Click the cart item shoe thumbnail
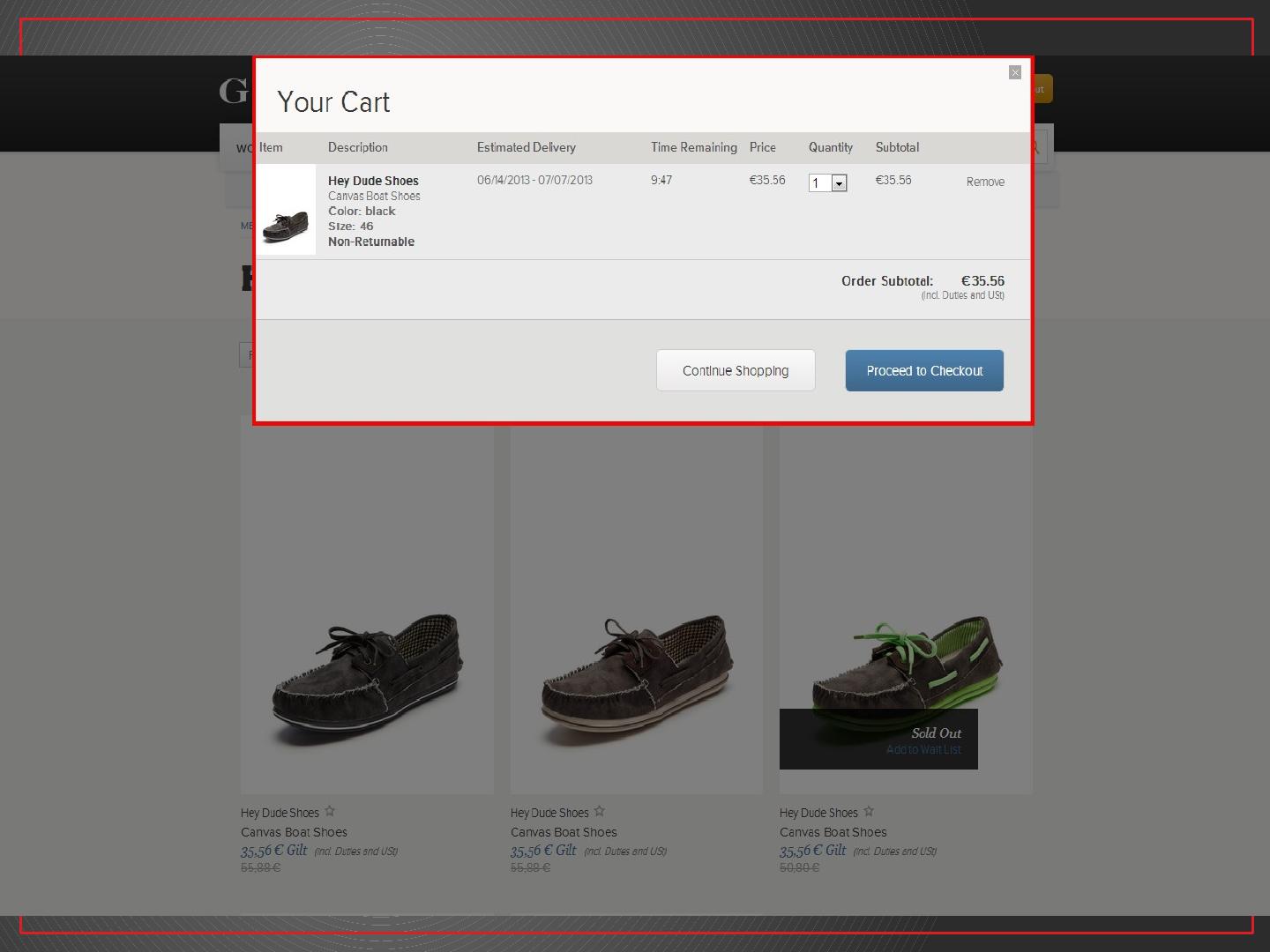1270x952 pixels. click(x=286, y=210)
